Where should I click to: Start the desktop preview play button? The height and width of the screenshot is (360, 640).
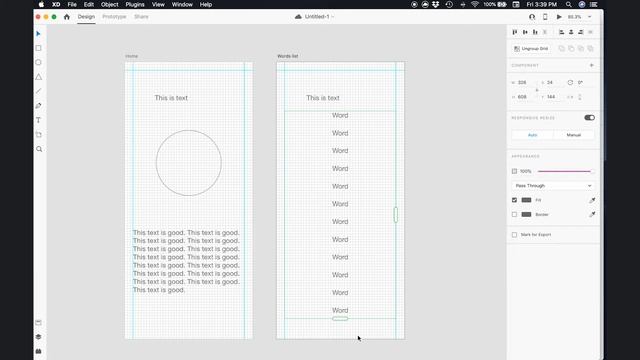tap(559, 17)
